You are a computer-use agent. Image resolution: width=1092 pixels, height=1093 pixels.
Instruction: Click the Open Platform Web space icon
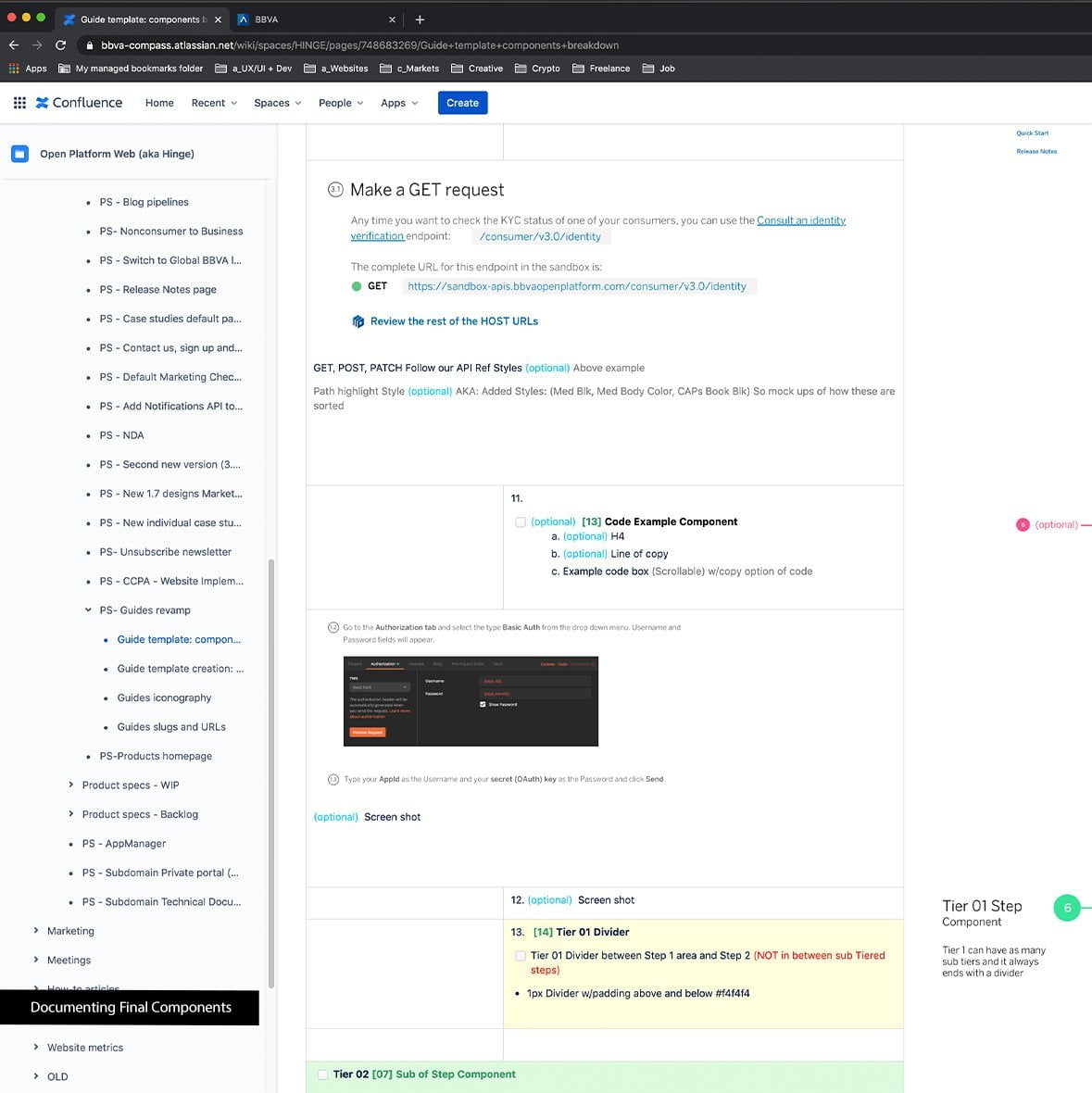click(19, 154)
